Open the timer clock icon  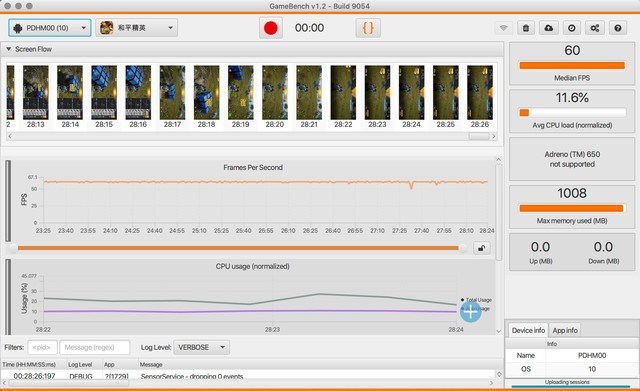[571, 28]
